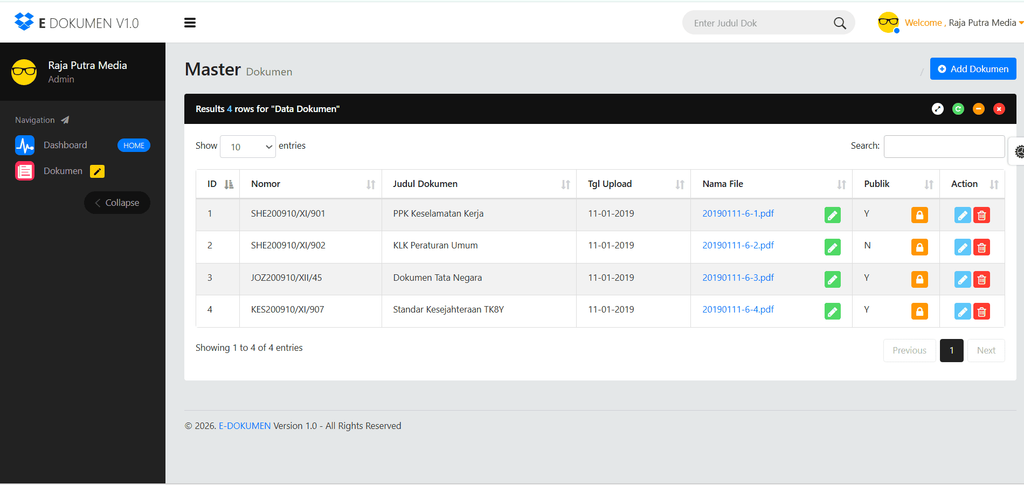Image resolution: width=1024 pixels, height=485 pixels.
Task: Open Dokumen in navigation
Action: pos(63,171)
